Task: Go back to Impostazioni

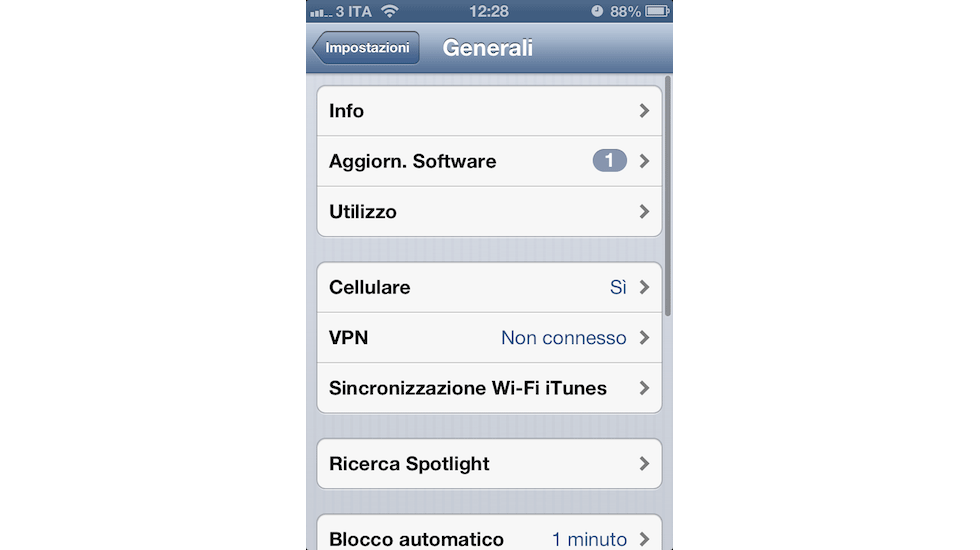Action: [x=366, y=48]
